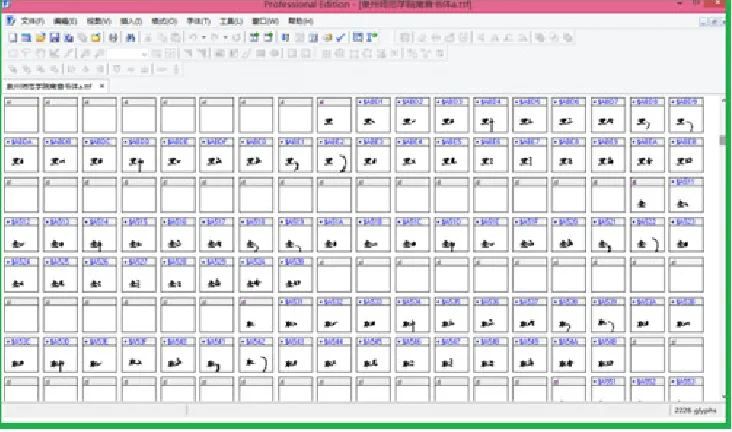
Task: Select seventh-row glyph cell with large curved bracket
Action: tap(256, 355)
